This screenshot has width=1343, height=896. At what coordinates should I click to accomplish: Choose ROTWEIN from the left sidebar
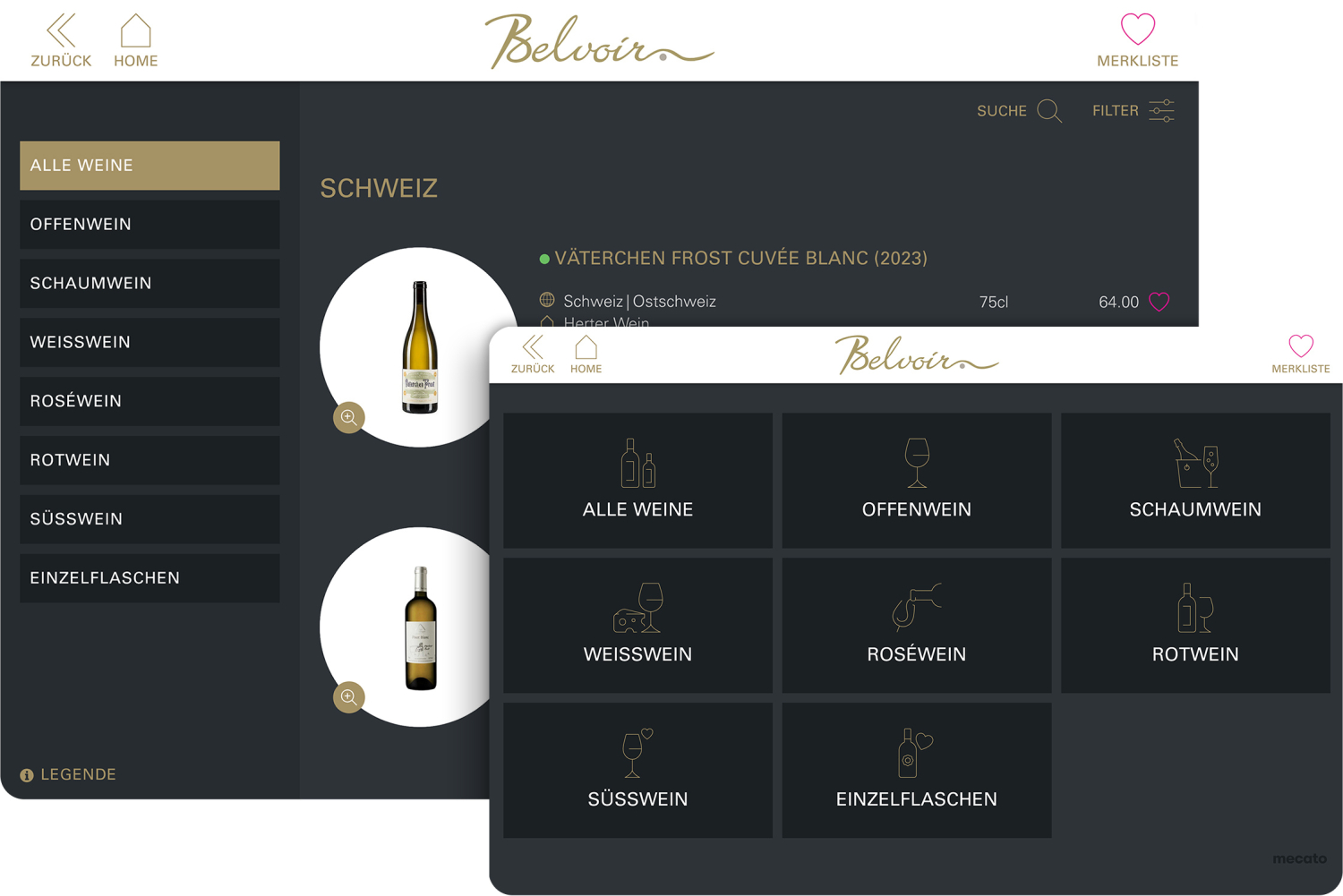(x=150, y=460)
